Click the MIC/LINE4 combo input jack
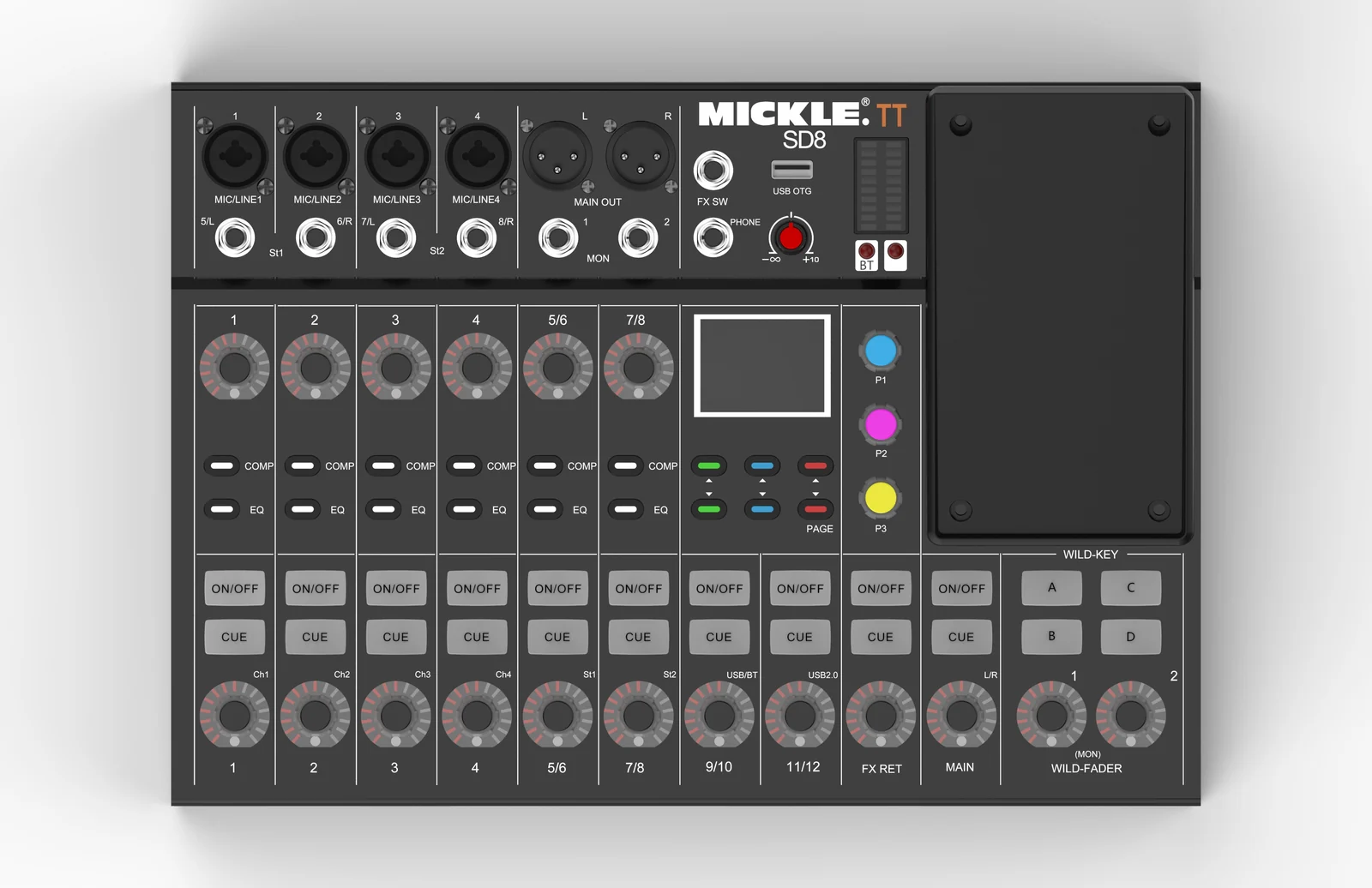The image size is (1372, 888). 477,156
